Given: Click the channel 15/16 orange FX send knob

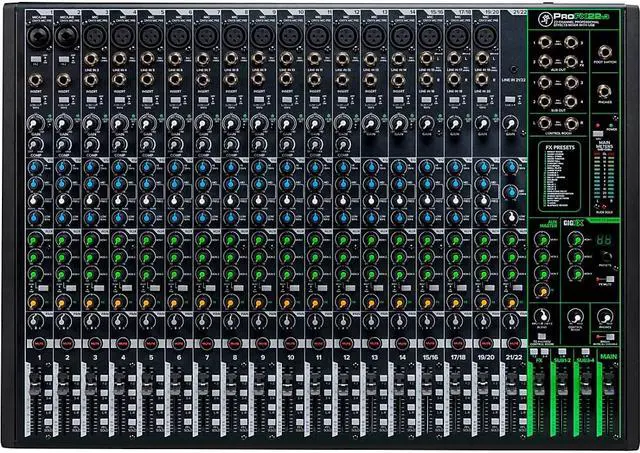Looking at the screenshot, I should [x=426, y=303].
